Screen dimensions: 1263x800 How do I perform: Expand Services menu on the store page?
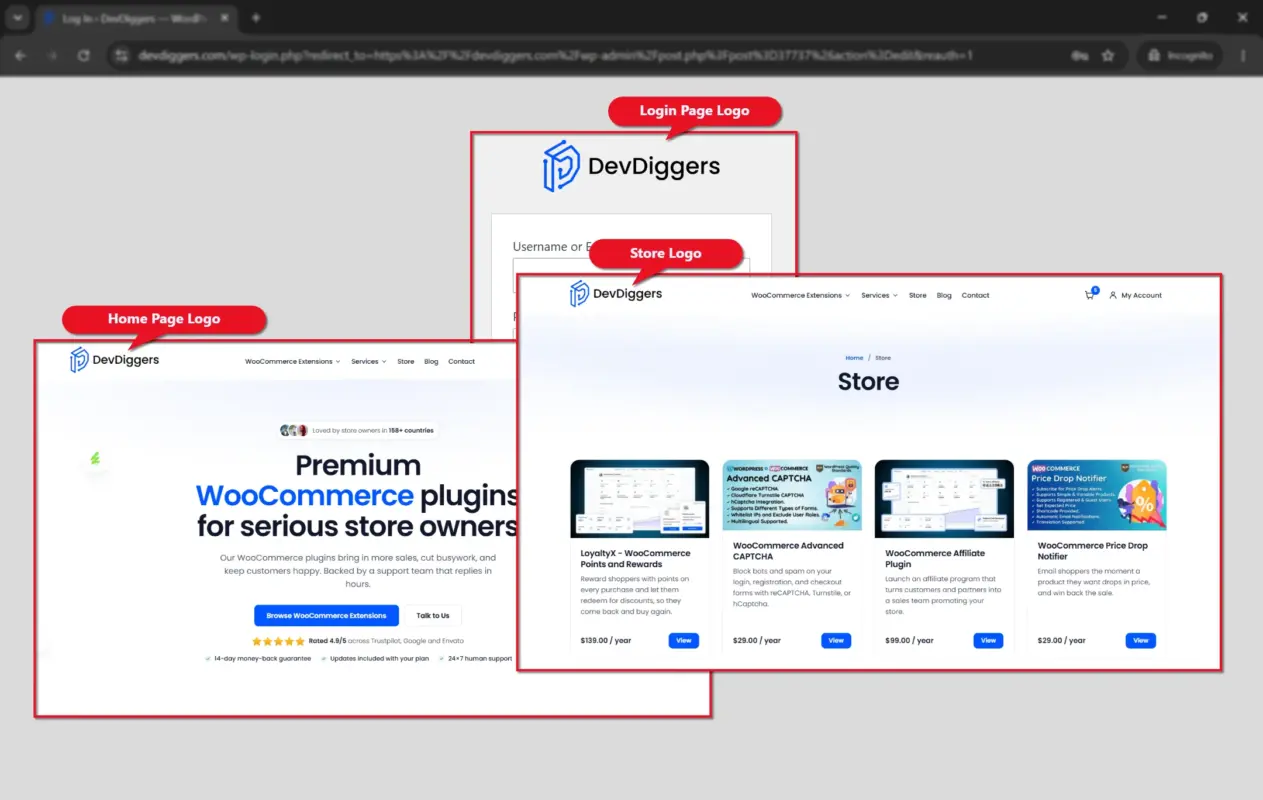point(879,295)
